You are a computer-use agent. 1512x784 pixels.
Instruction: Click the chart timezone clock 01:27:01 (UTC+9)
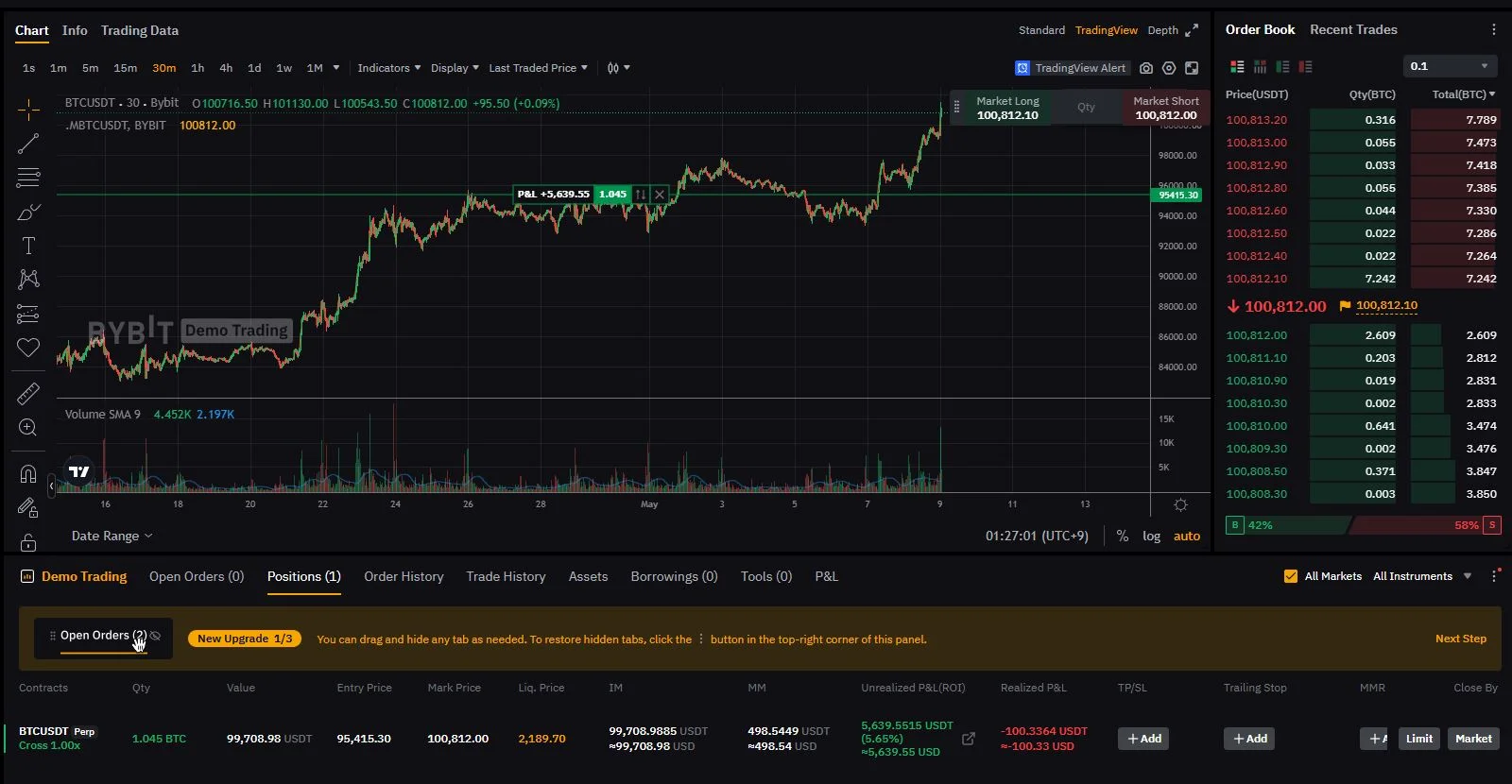[x=1037, y=536]
